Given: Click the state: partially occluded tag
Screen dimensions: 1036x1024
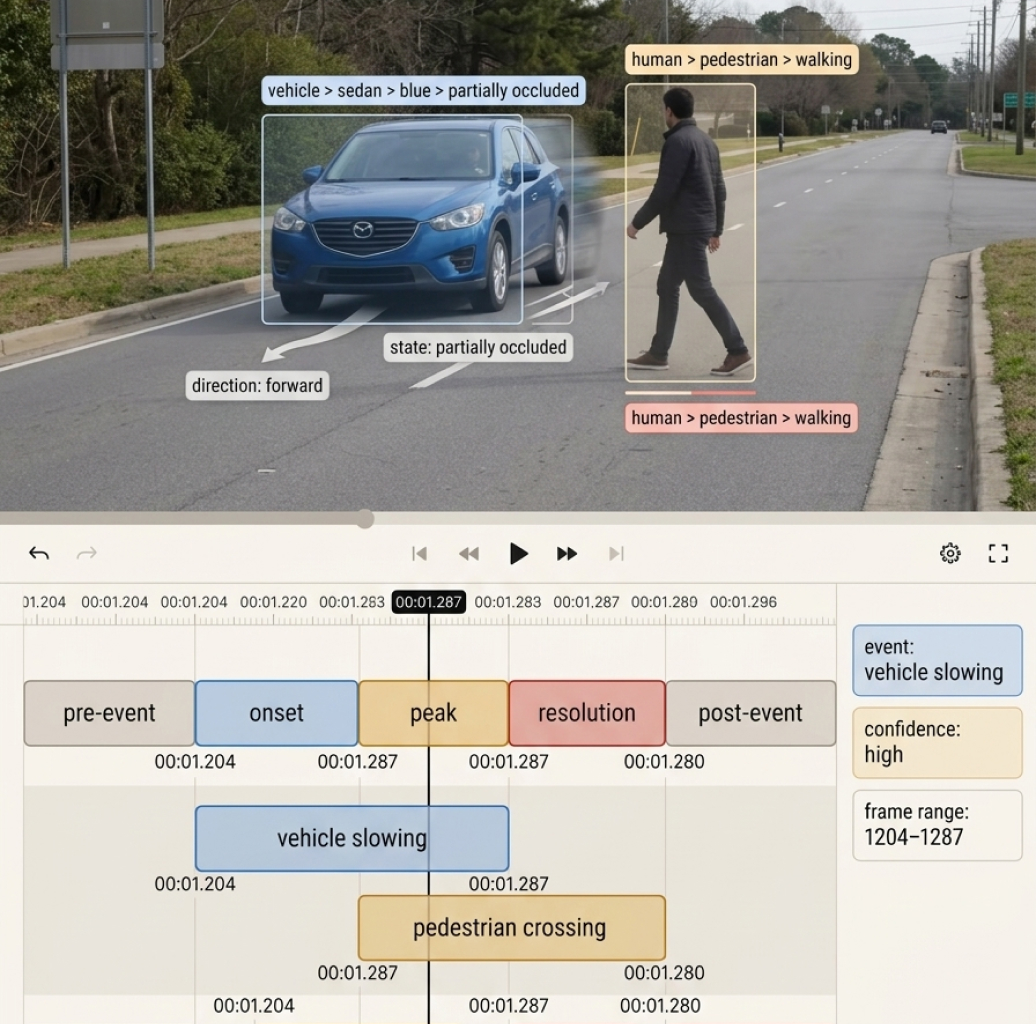Looking at the screenshot, I should tap(478, 347).
